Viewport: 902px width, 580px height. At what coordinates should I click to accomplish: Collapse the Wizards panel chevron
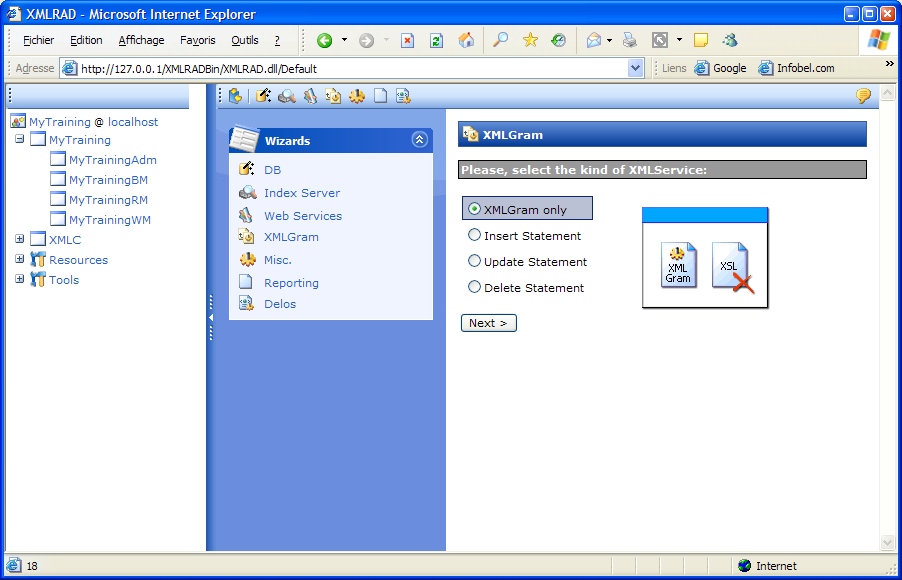419,141
